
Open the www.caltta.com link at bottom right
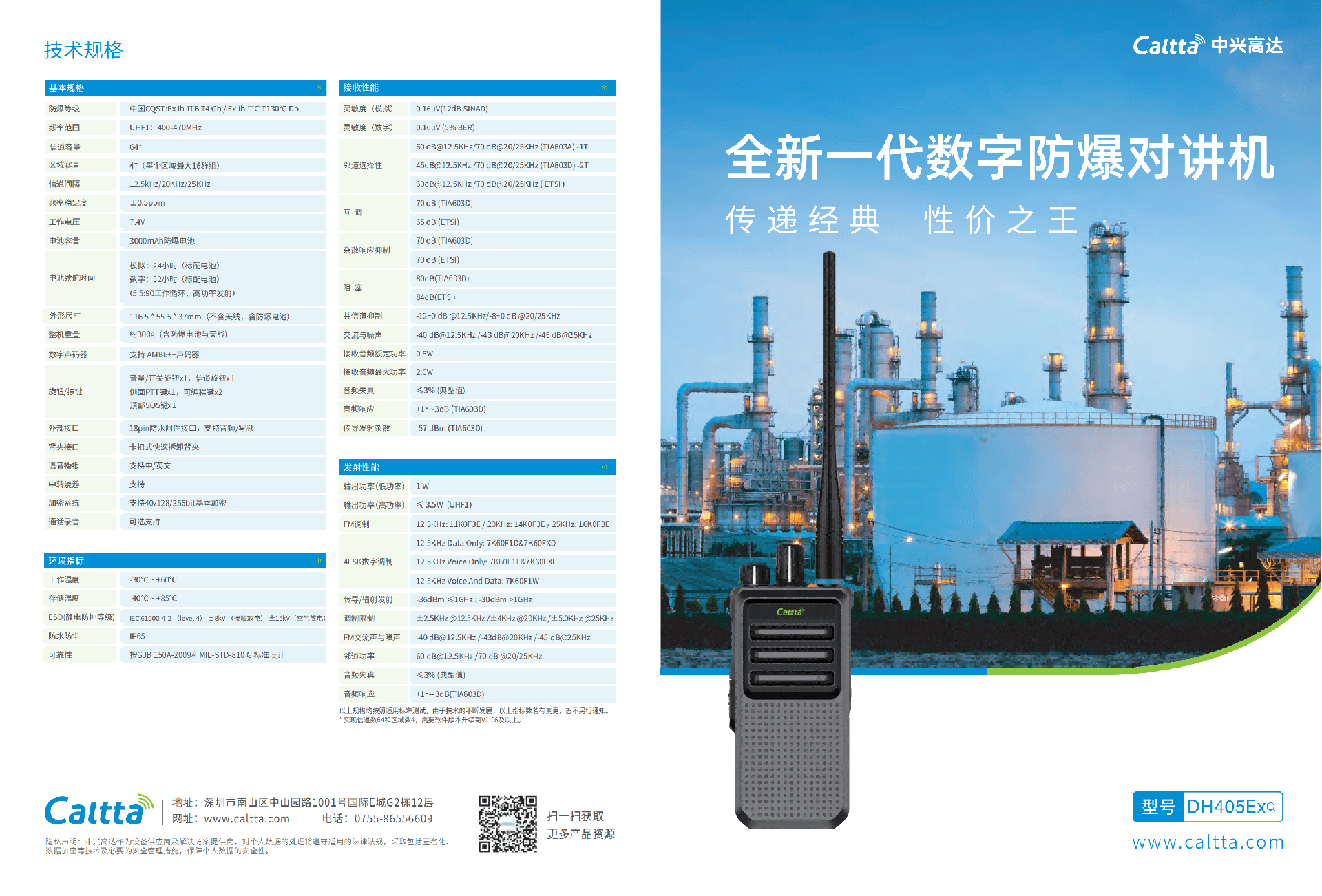tap(1208, 842)
